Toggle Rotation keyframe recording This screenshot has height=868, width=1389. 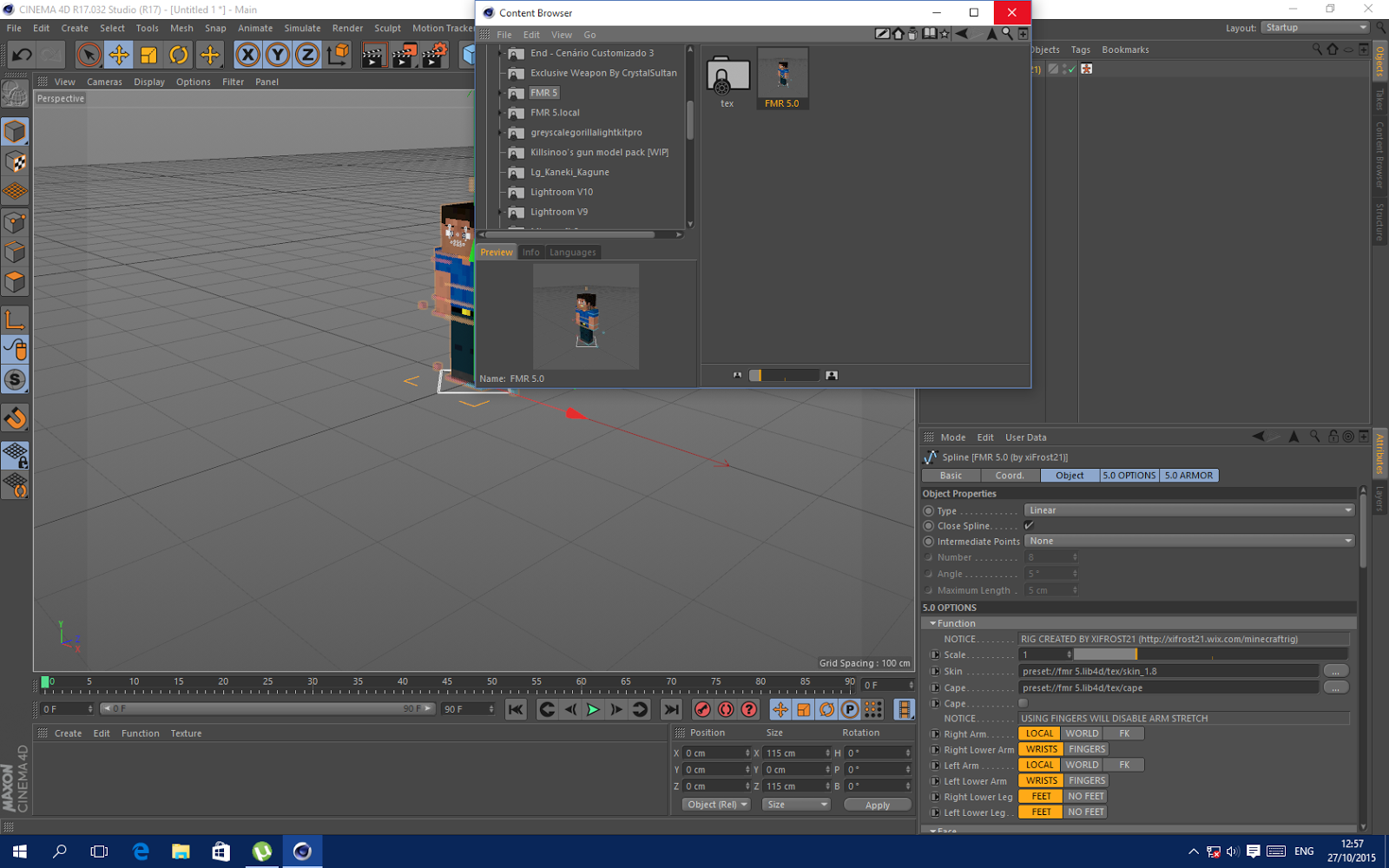tap(826, 709)
